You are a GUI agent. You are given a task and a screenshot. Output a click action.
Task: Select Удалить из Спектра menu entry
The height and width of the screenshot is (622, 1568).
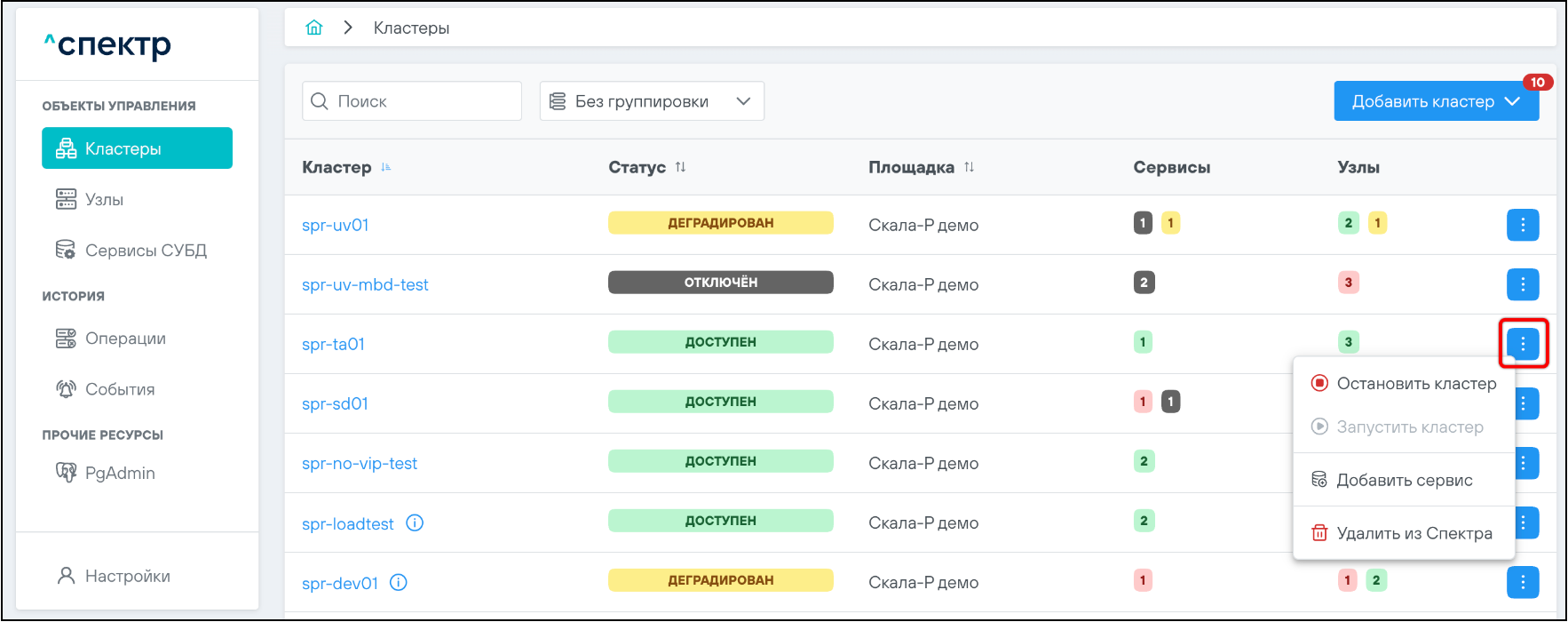(x=1414, y=534)
